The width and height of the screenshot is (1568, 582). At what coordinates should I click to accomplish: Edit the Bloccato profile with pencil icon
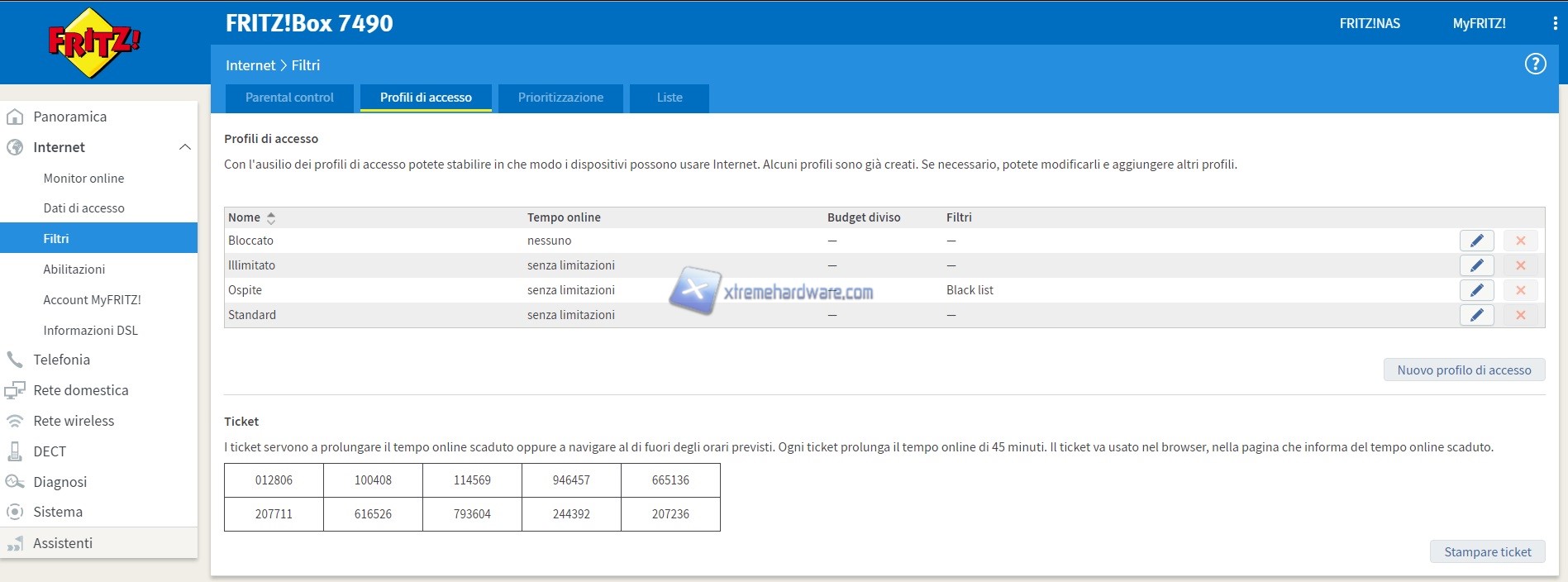tap(1476, 241)
